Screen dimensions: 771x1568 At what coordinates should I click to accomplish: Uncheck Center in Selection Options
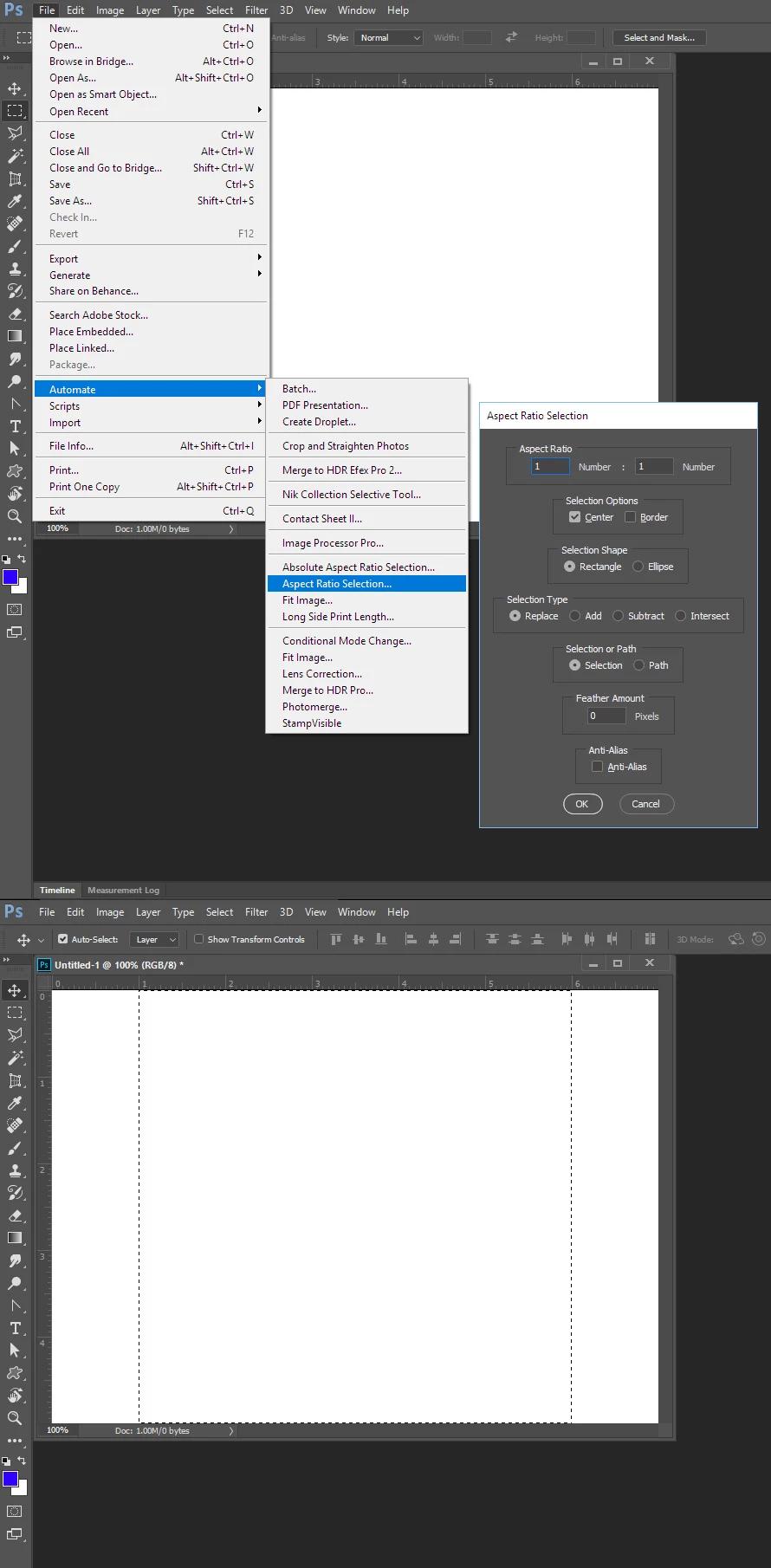point(574,517)
